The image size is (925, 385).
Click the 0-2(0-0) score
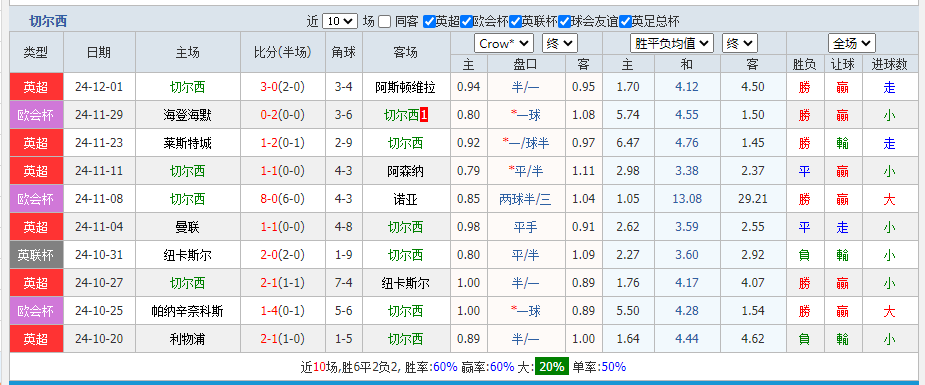(x=283, y=115)
